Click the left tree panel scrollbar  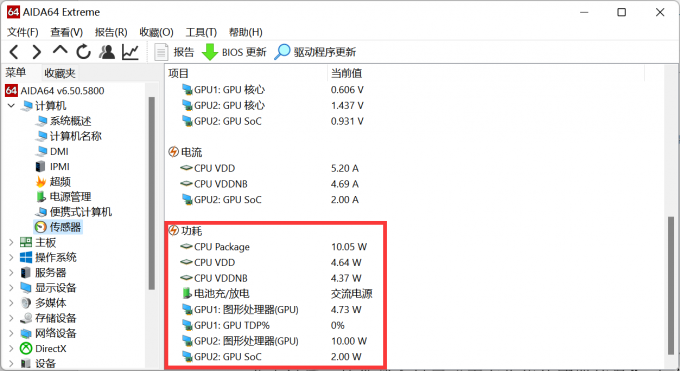pos(151,193)
